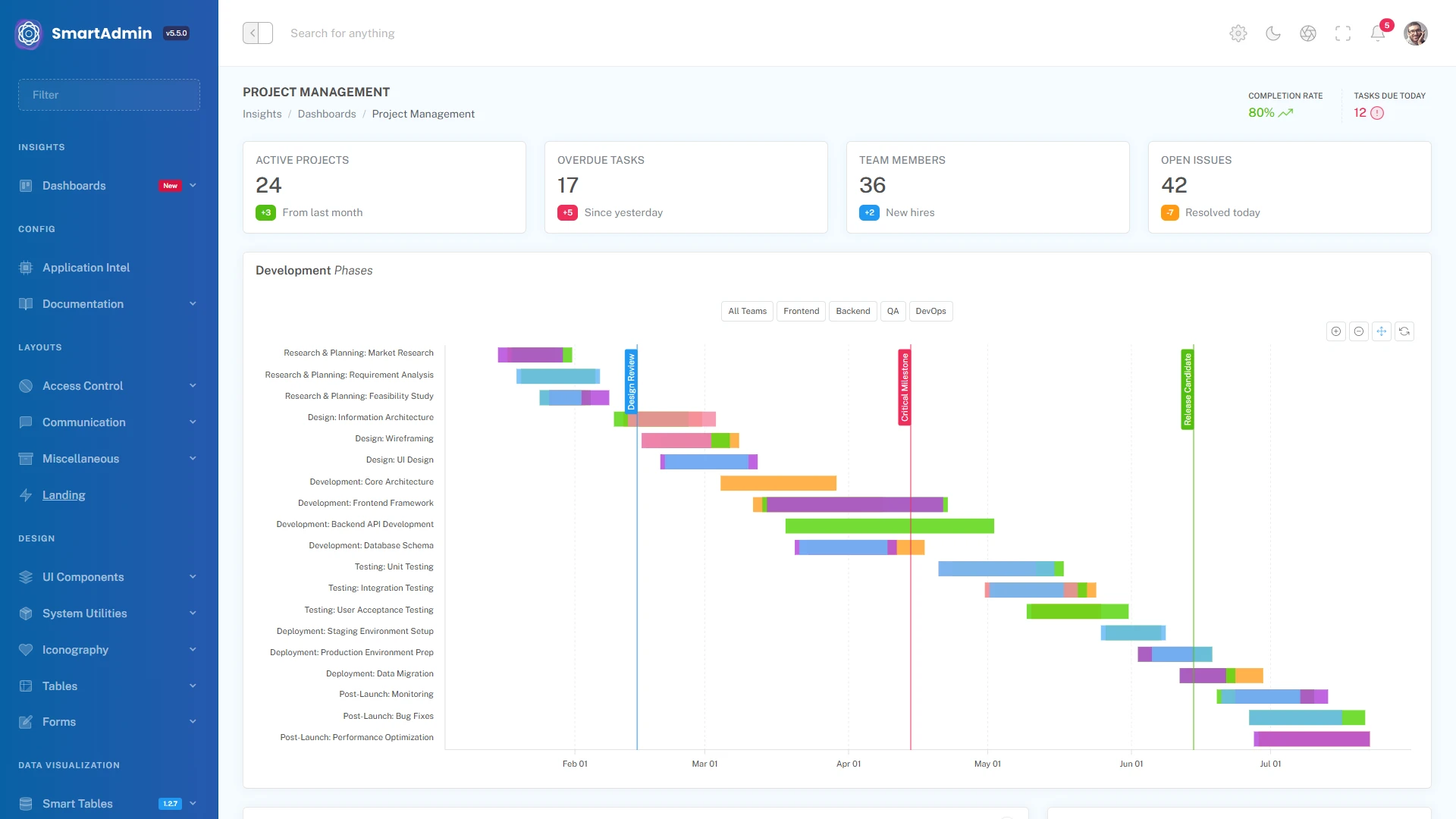The width and height of the screenshot is (1456, 819).
Task: Click the Release Candidate marker
Action: click(x=1188, y=390)
